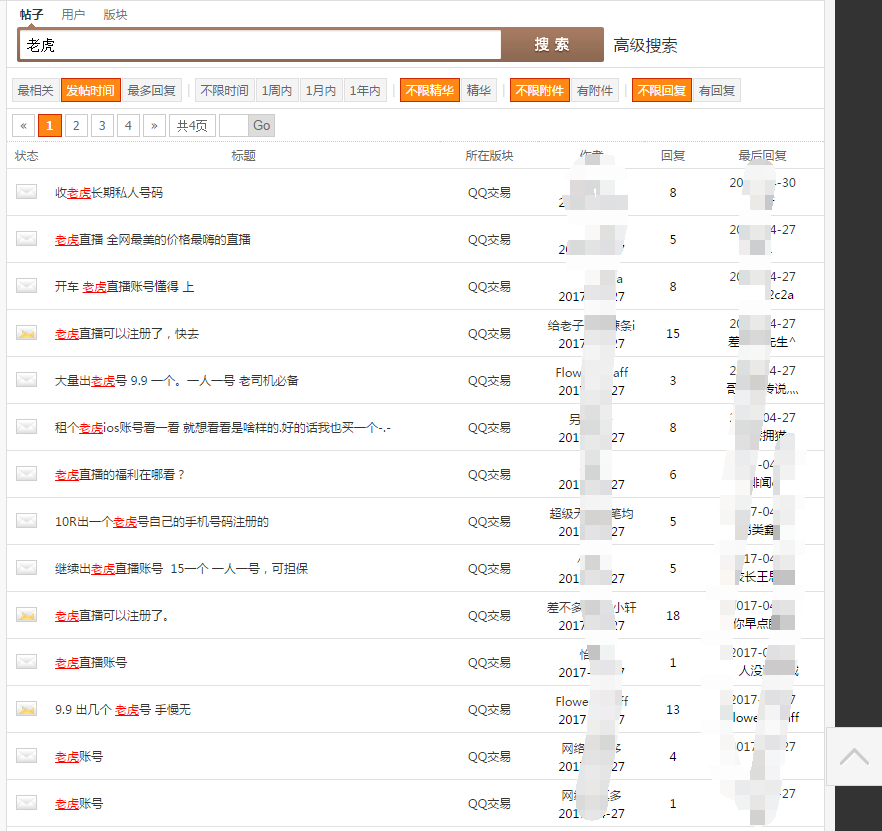Click the hot-thread envelope icon for 老虎直播可以注册了，快去
The height and width of the screenshot is (831, 882).
26,333
